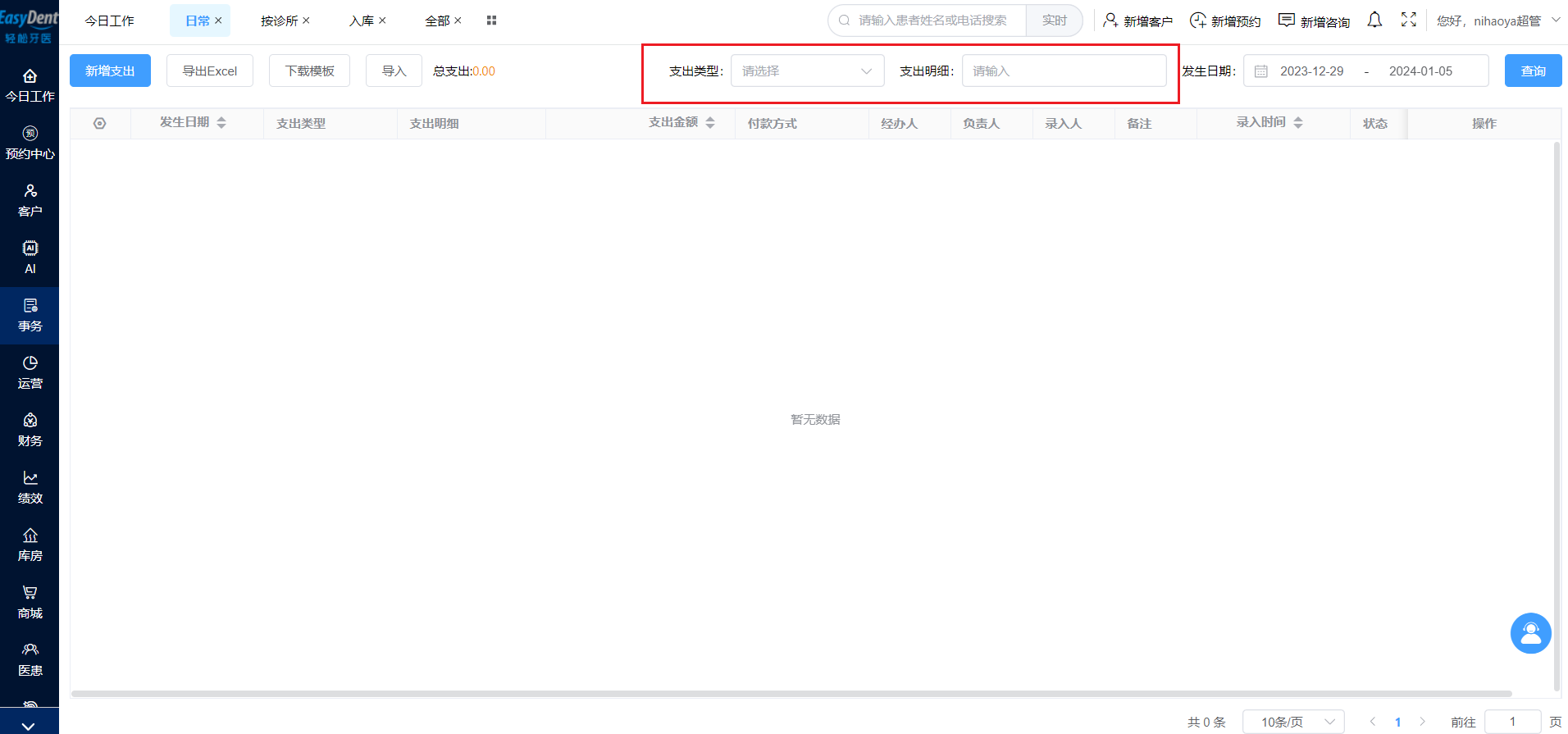Click 操作 column header
This screenshot has width=1568, height=734.
(x=1484, y=123)
